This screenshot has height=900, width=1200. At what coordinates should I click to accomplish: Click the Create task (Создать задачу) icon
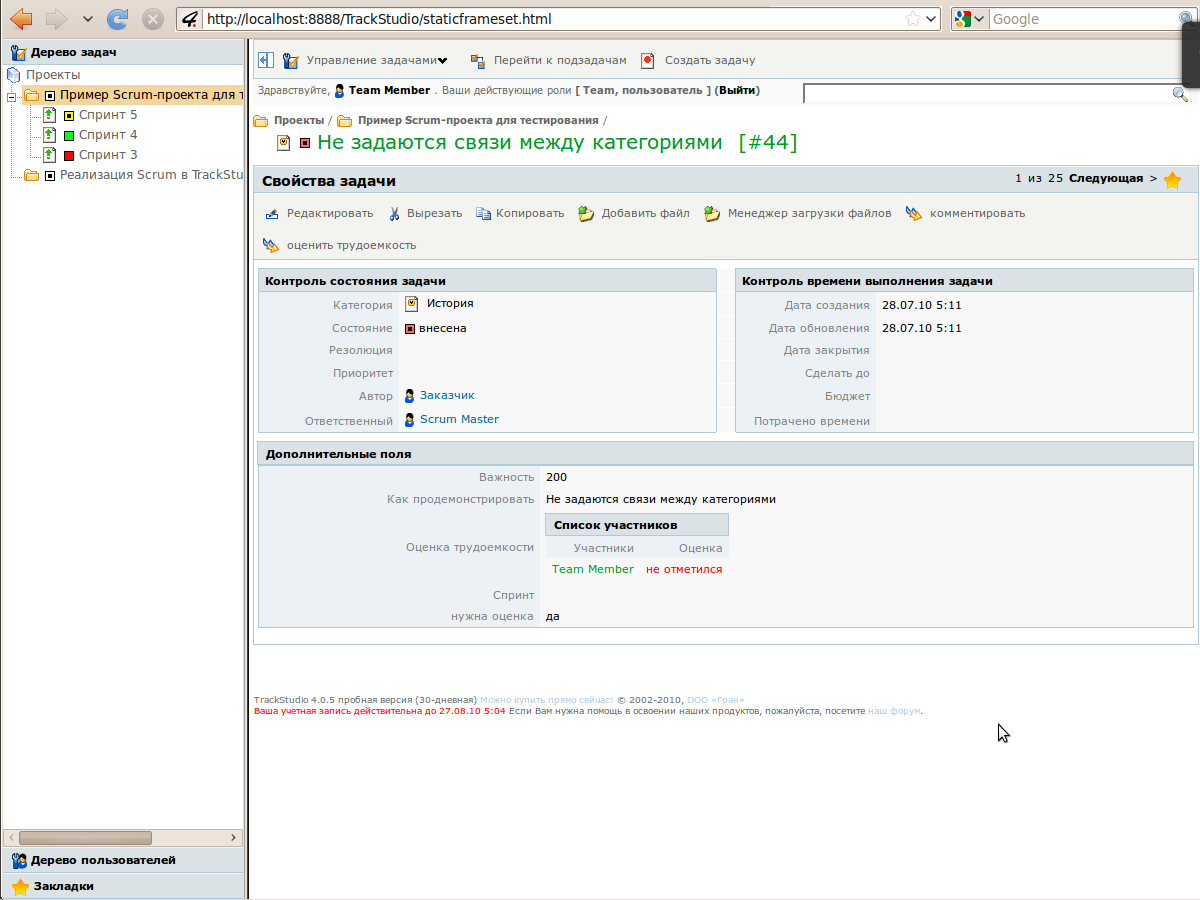click(648, 61)
